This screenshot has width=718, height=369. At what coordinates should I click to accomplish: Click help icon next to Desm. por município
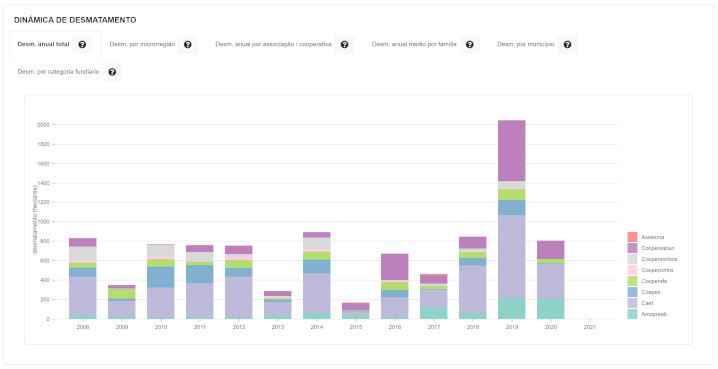[567, 44]
